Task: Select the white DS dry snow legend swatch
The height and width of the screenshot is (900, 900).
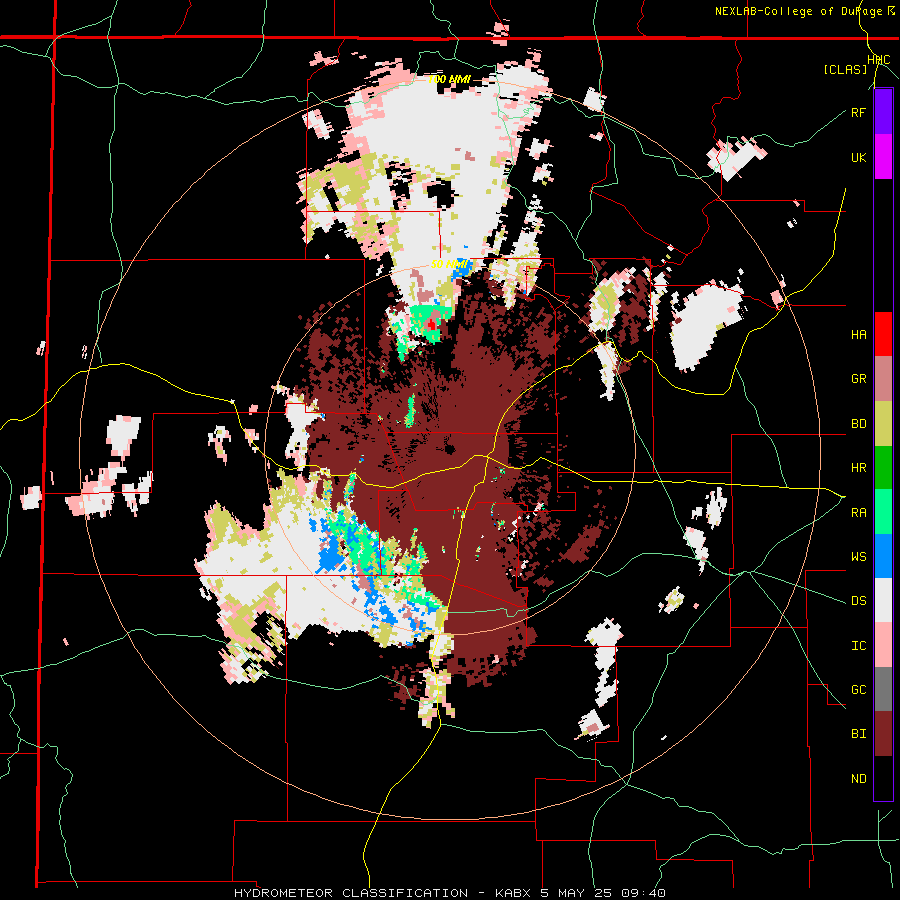Action: (x=883, y=601)
